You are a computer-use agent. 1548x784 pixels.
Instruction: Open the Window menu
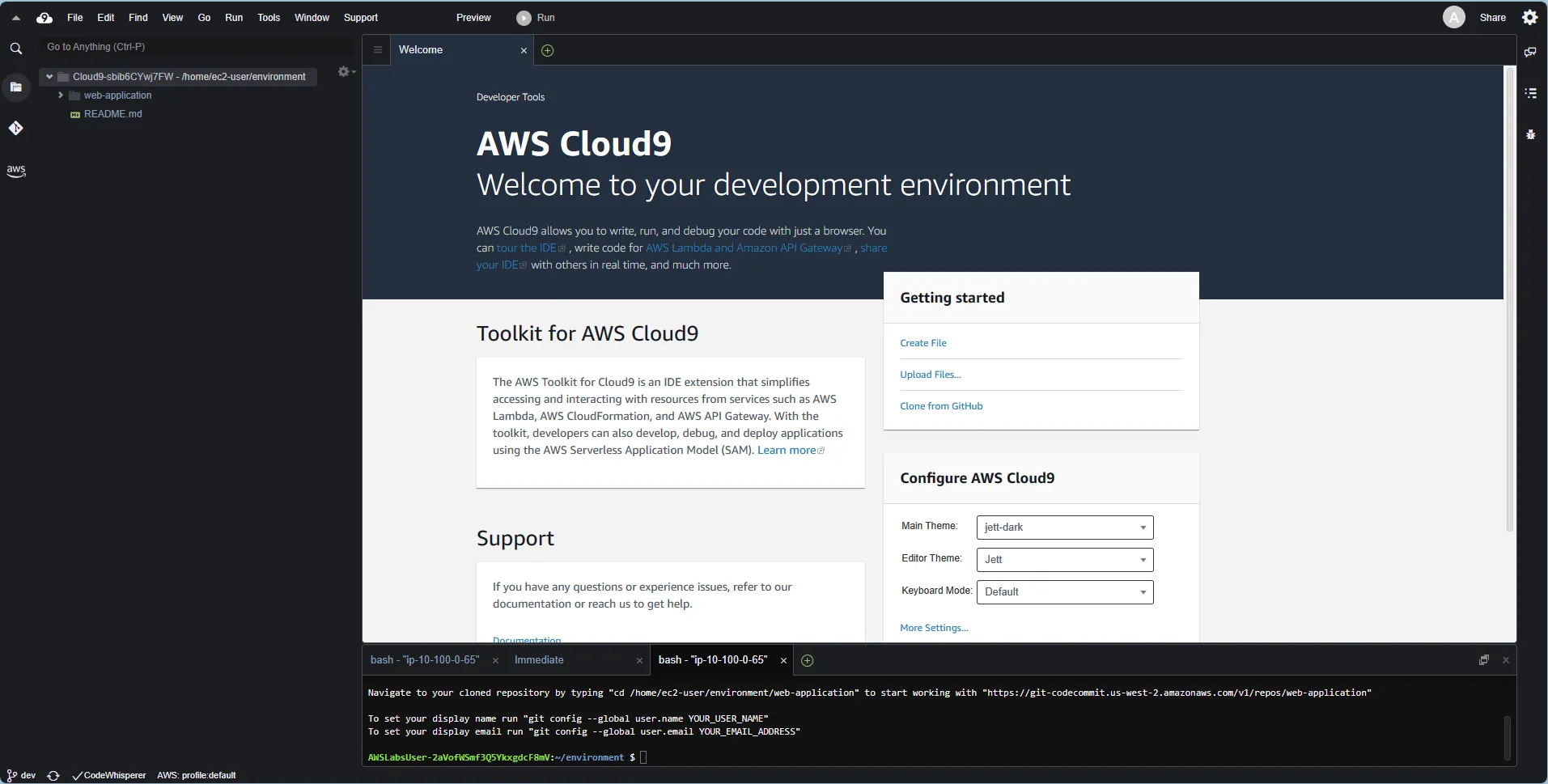pyautogui.click(x=312, y=18)
